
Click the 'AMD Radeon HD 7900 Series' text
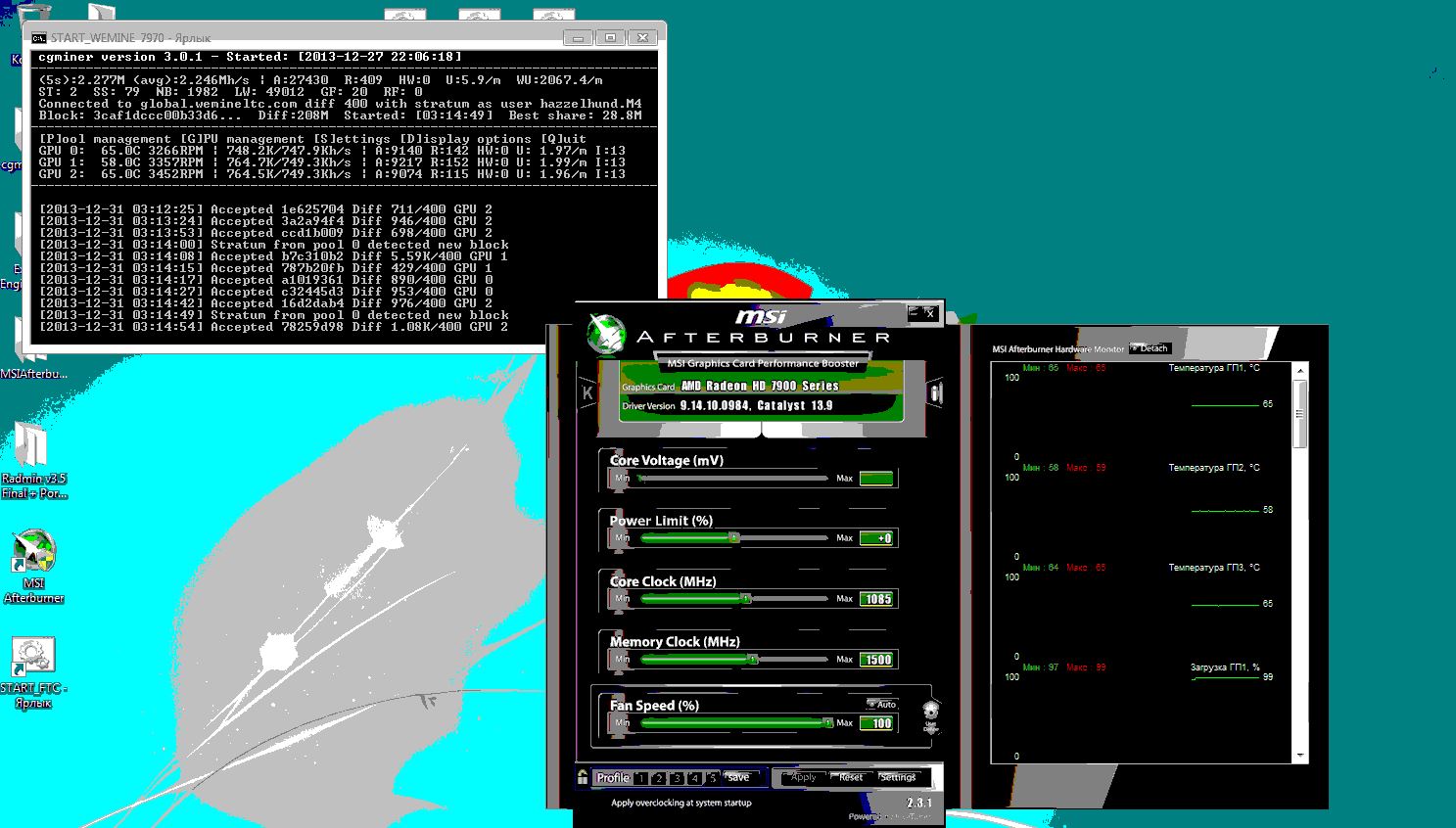coord(760,386)
